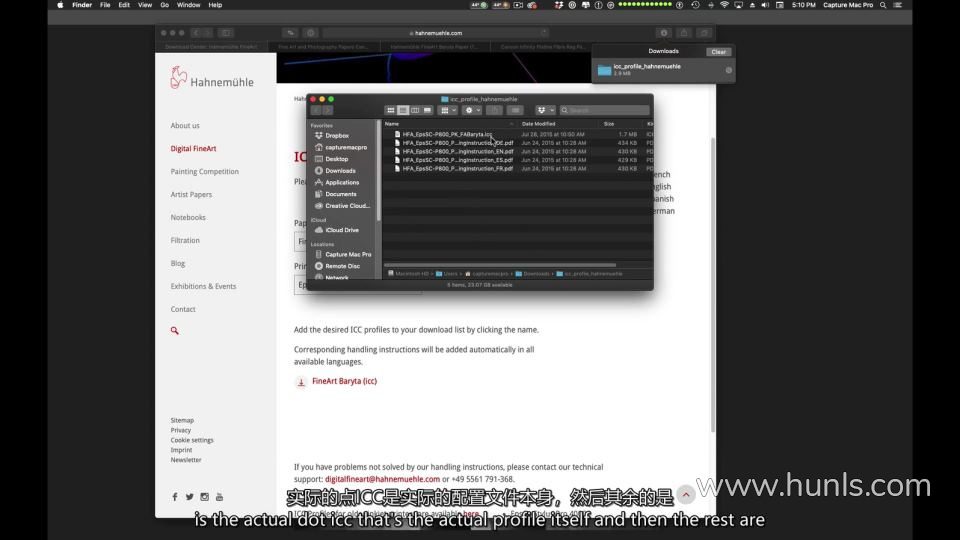Click site search magnifier icon
This screenshot has width=960, height=540.
coord(174,331)
